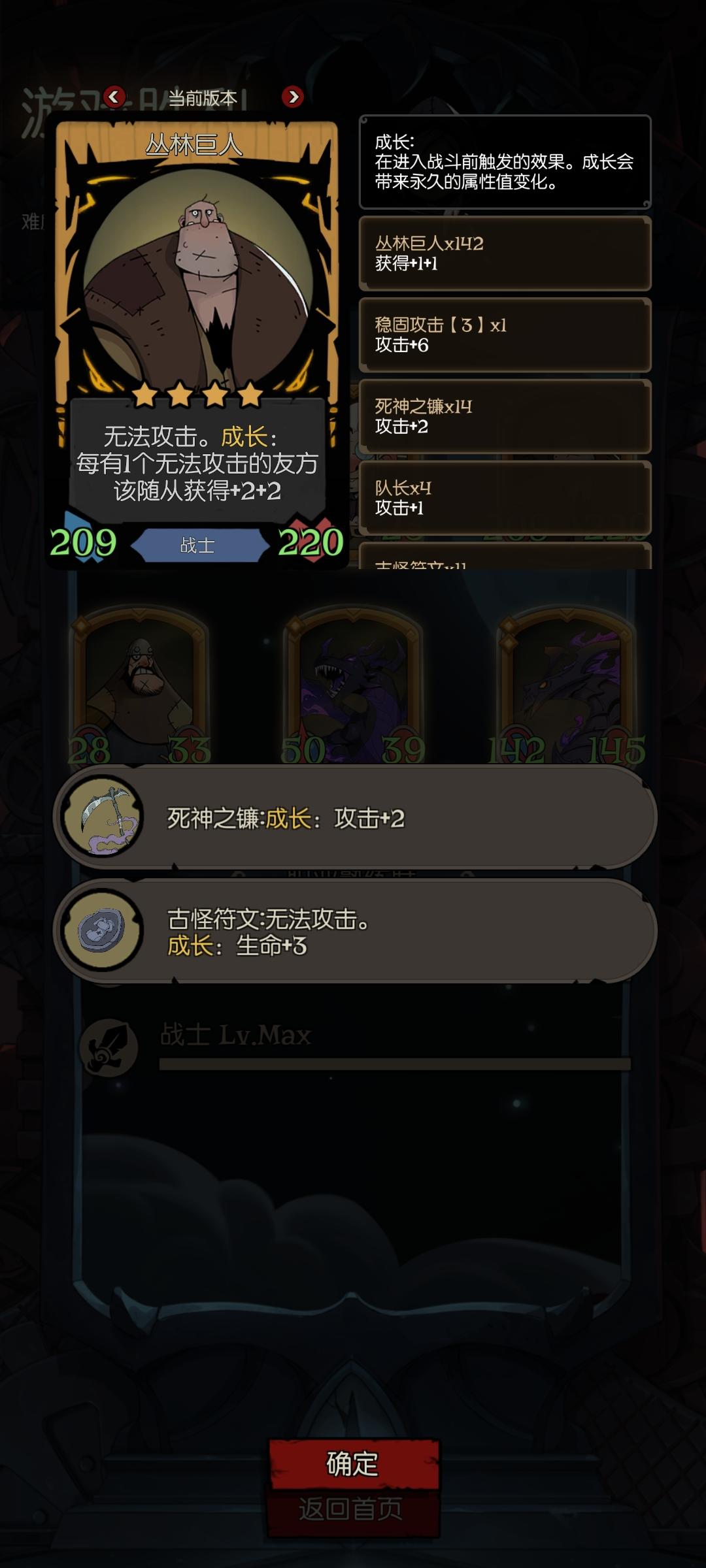Select the 死神之镰x14 growth entry
This screenshot has height=1568, width=706.
505,417
